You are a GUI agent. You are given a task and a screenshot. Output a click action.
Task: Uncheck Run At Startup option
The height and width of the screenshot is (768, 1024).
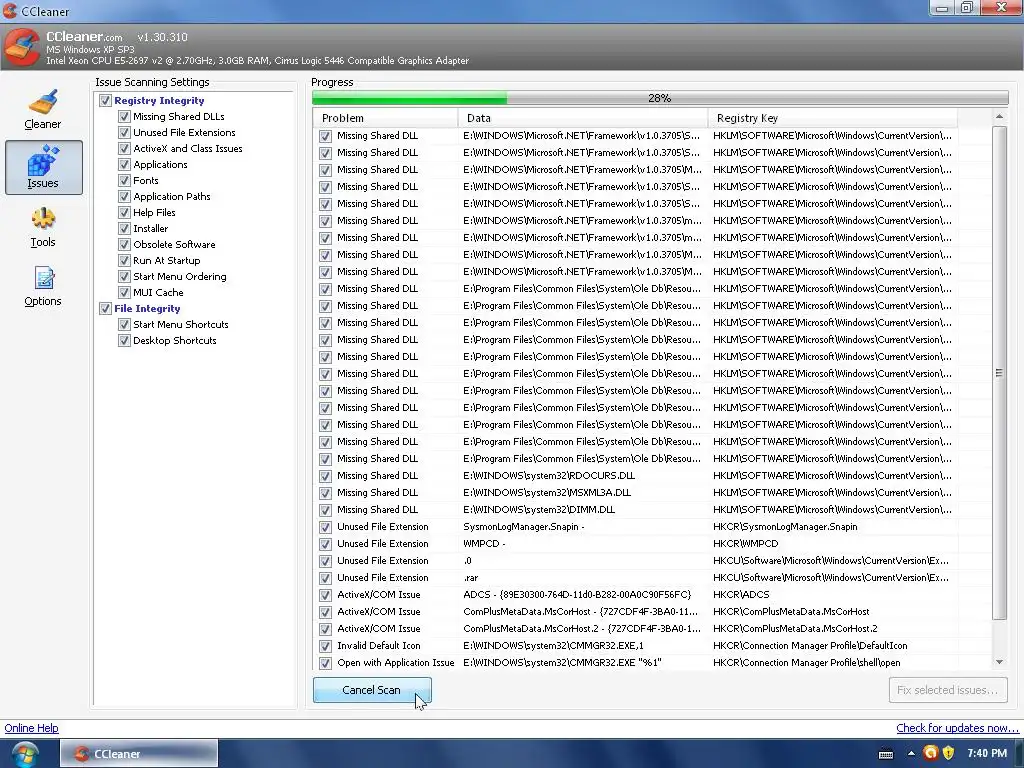click(124, 261)
